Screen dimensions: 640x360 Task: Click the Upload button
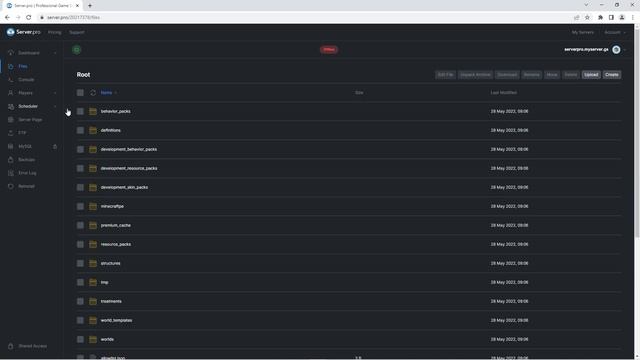[x=591, y=75]
